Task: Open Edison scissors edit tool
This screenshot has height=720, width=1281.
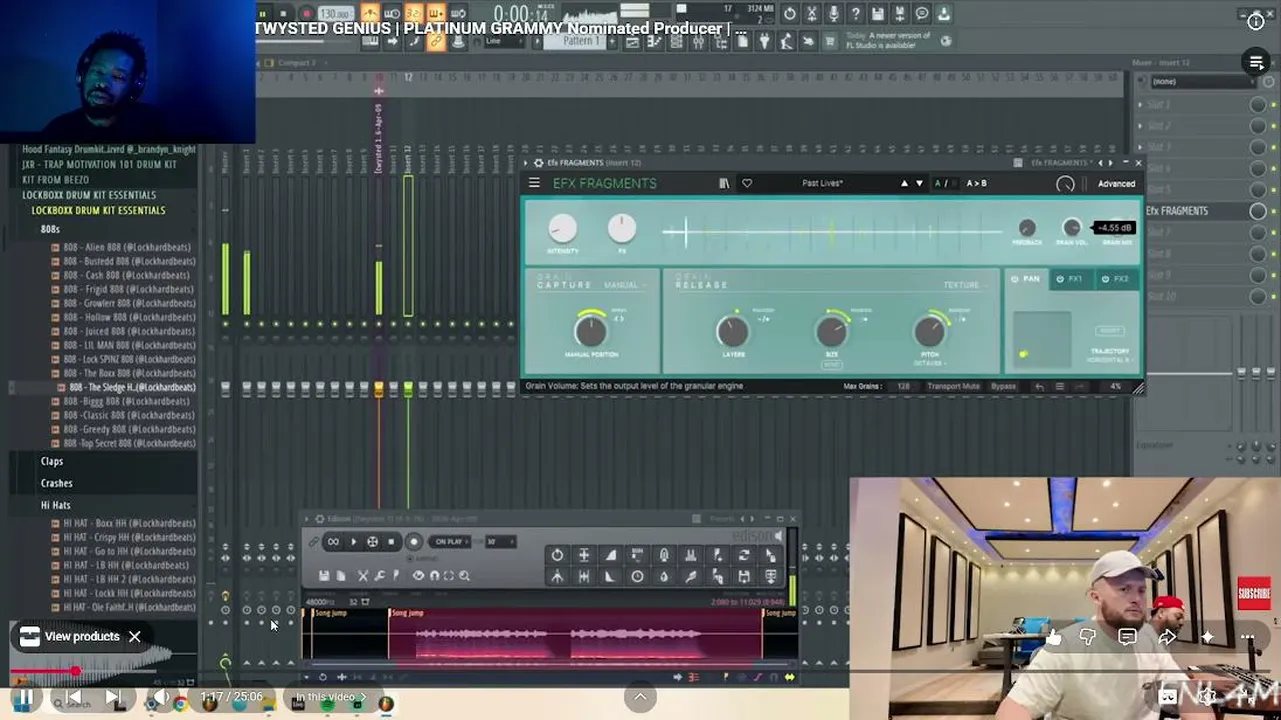Action: pos(363,576)
